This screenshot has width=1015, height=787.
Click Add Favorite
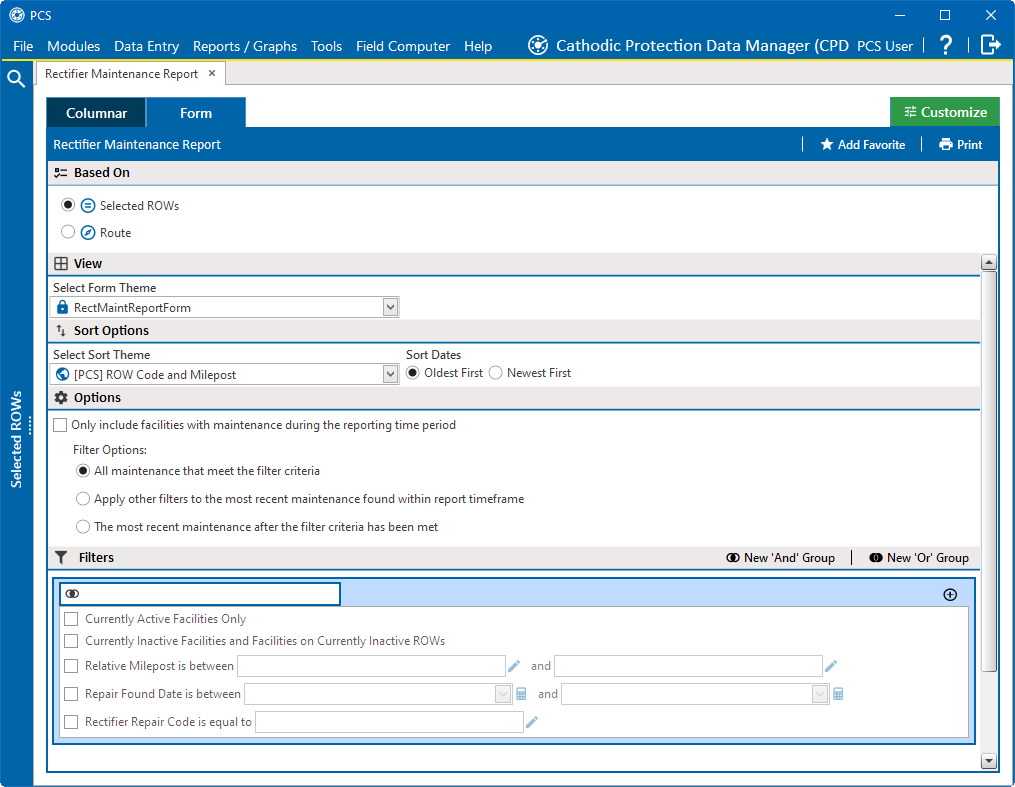pyautogui.click(x=863, y=144)
